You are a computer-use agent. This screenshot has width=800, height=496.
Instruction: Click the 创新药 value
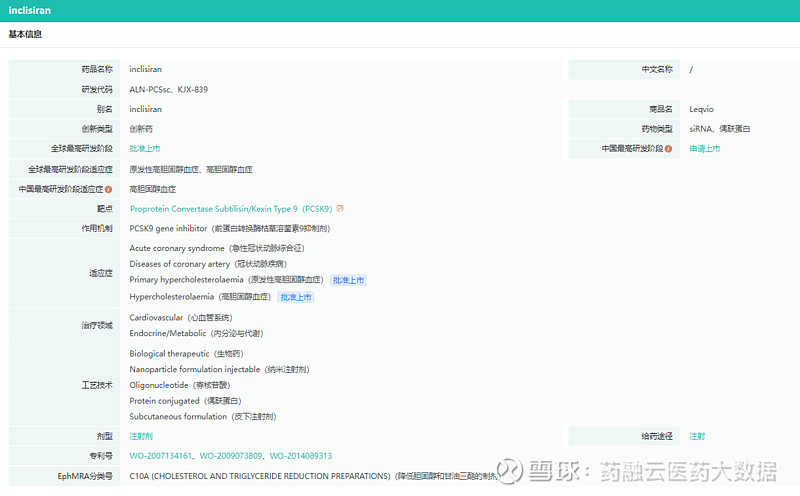[141, 129]
